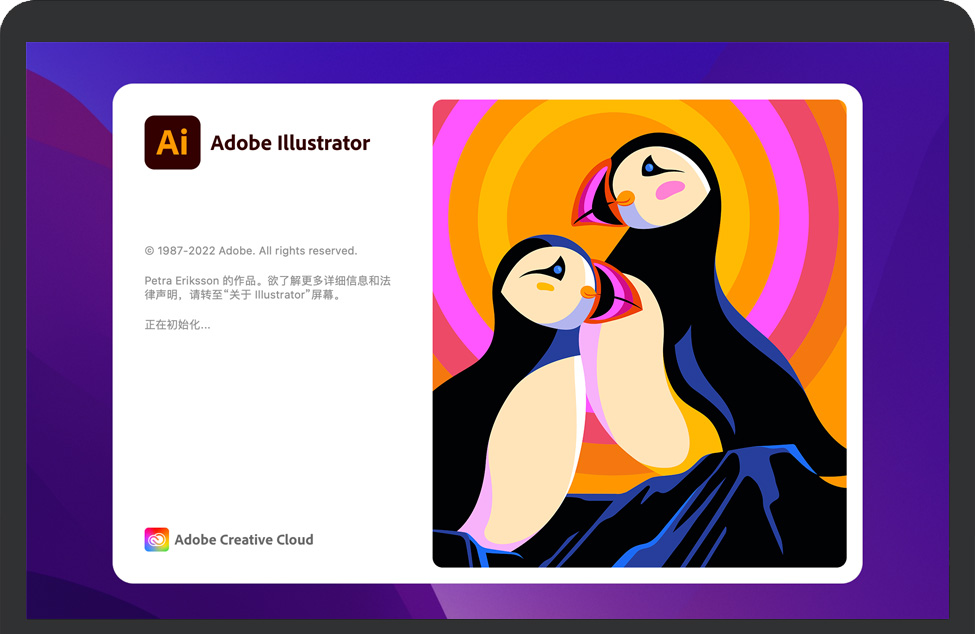This screenshot has width=975, height=634.
Task: Click the 1987-2022 Adobe copyright line
Action: (250, 251)
